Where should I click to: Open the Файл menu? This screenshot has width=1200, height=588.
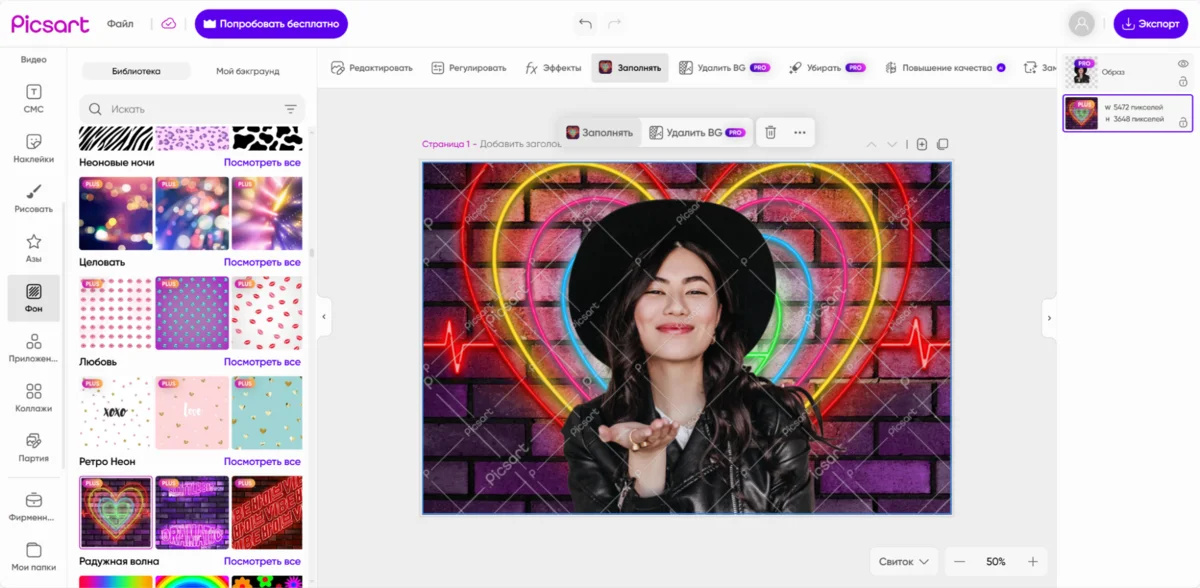pyautogui.click(x=120, y=24)
